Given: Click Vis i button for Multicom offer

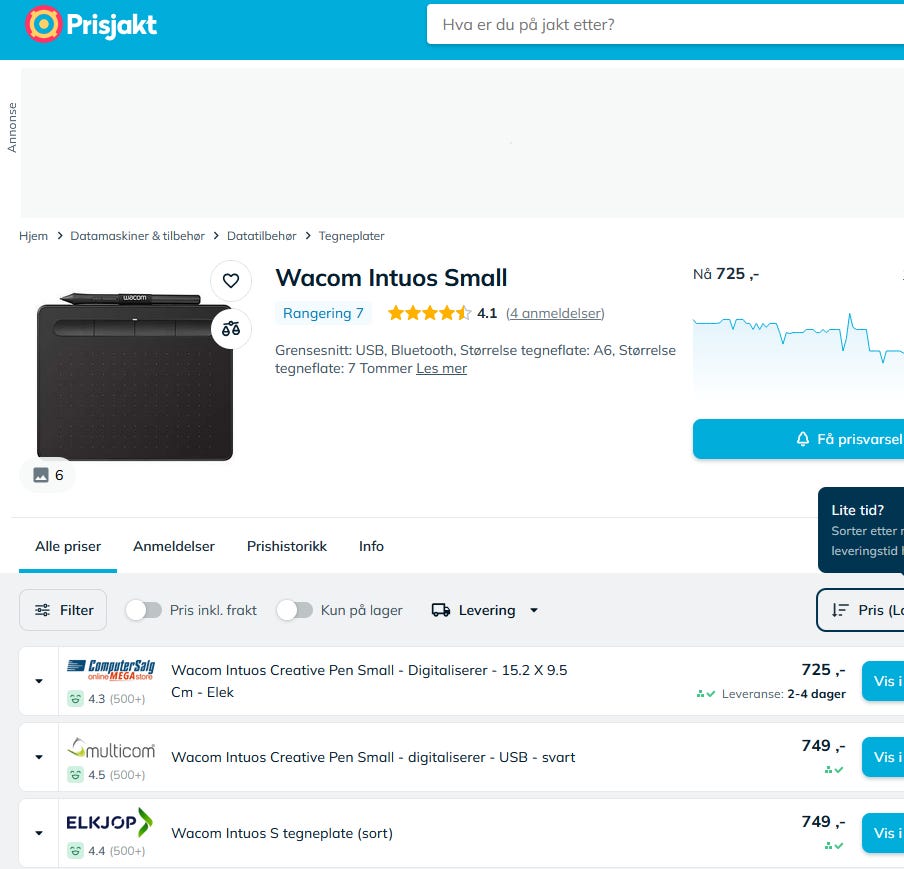Looking at the screenshot, I should [883, 757].
